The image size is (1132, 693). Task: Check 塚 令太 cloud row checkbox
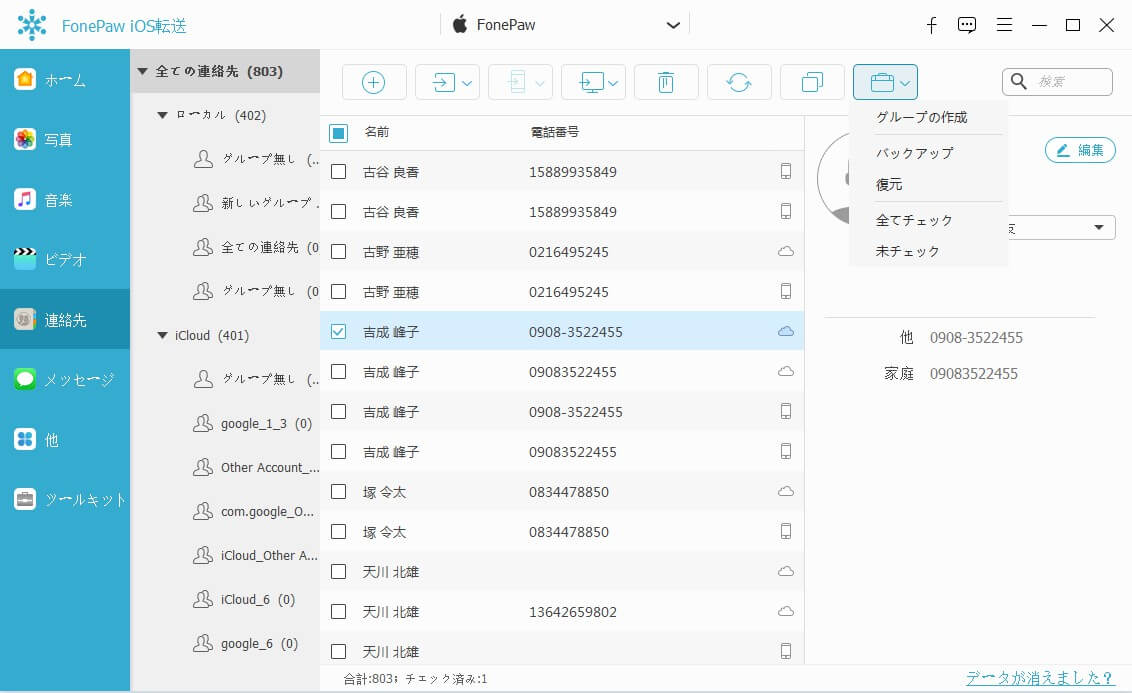point(339,492)
